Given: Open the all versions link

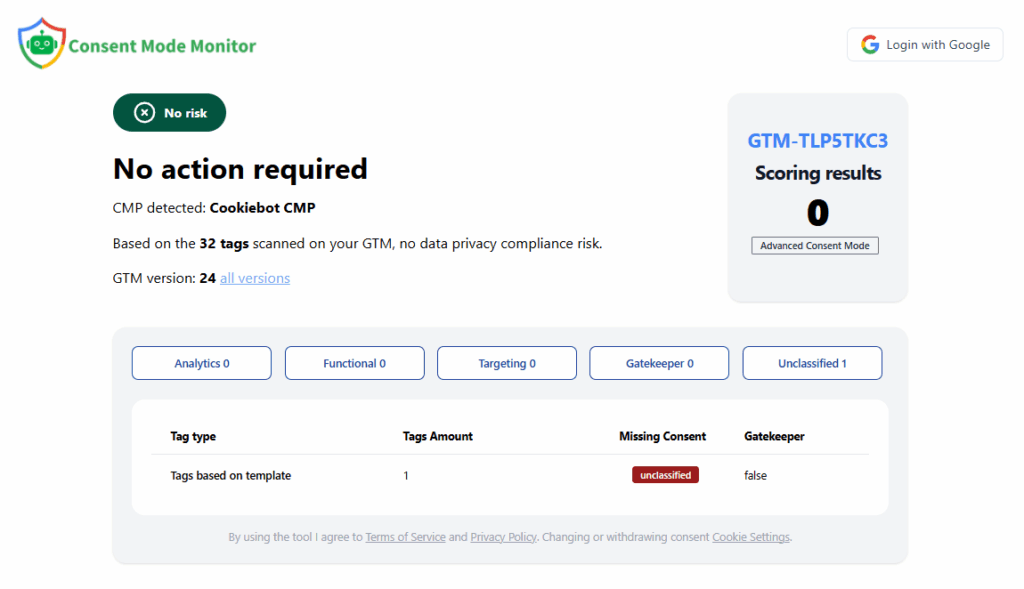Looking at the screenshot, I should (x=255, y=279).
